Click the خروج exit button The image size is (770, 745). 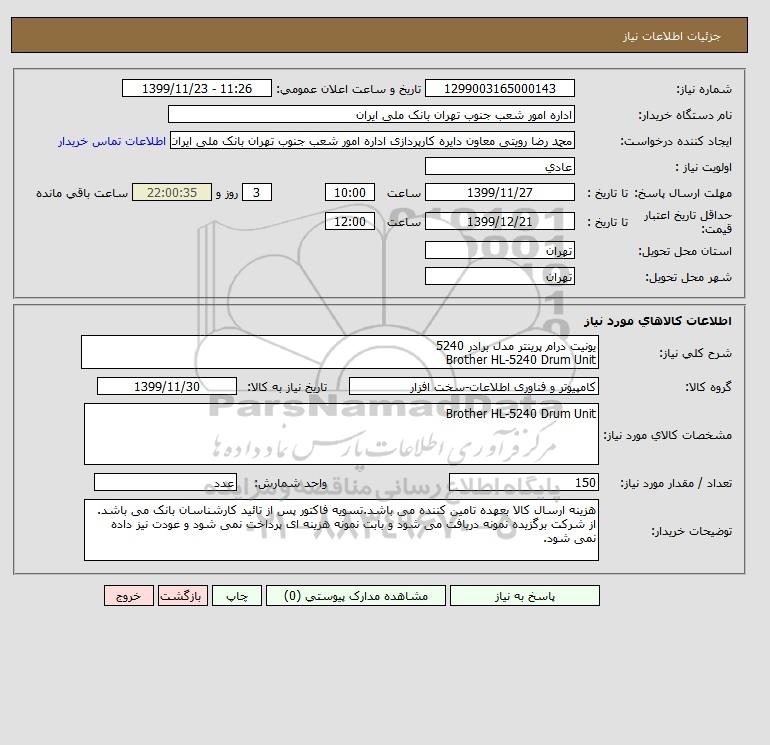click(129, 596)
